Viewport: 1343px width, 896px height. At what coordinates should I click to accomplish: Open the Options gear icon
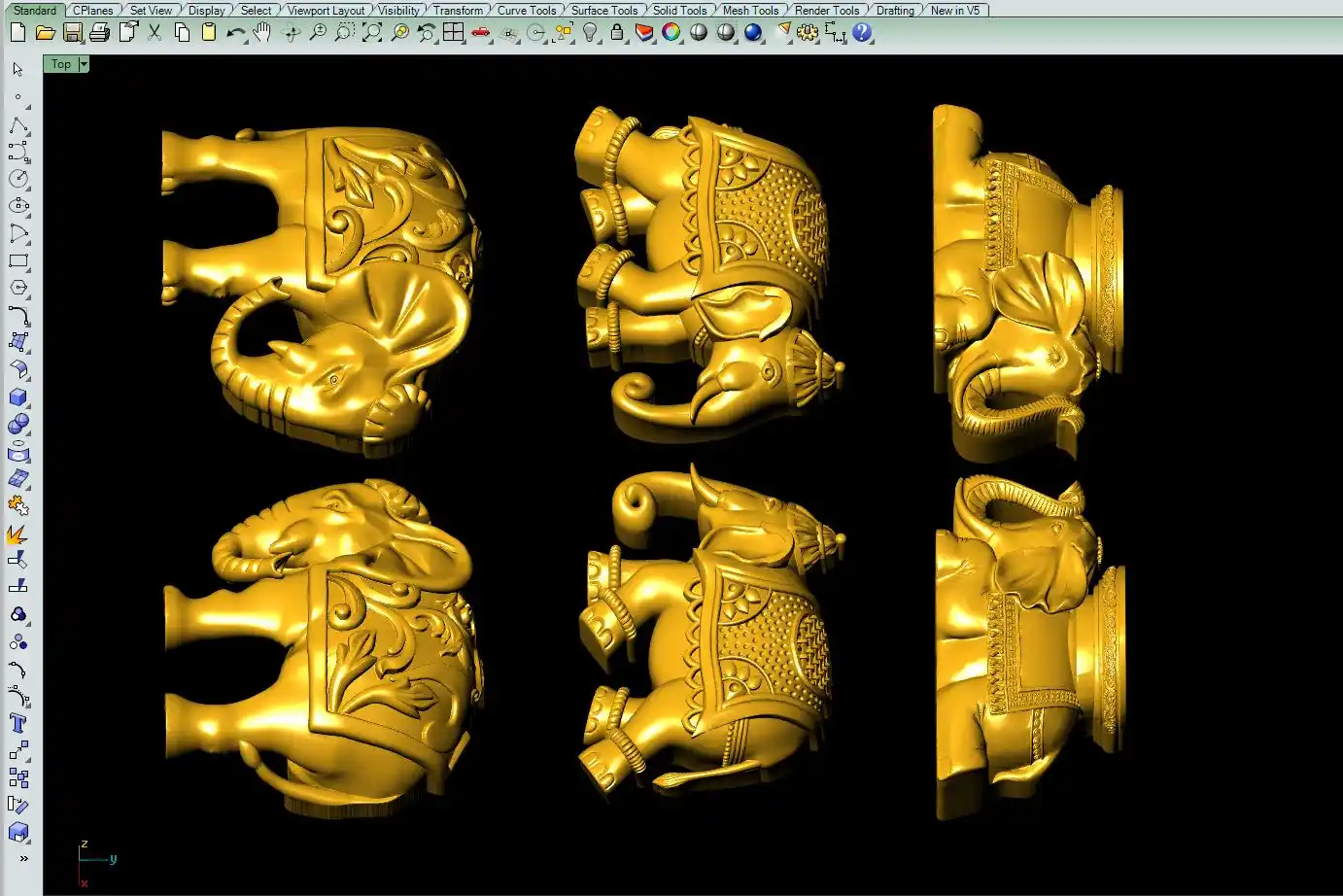(x=808, y=33)
